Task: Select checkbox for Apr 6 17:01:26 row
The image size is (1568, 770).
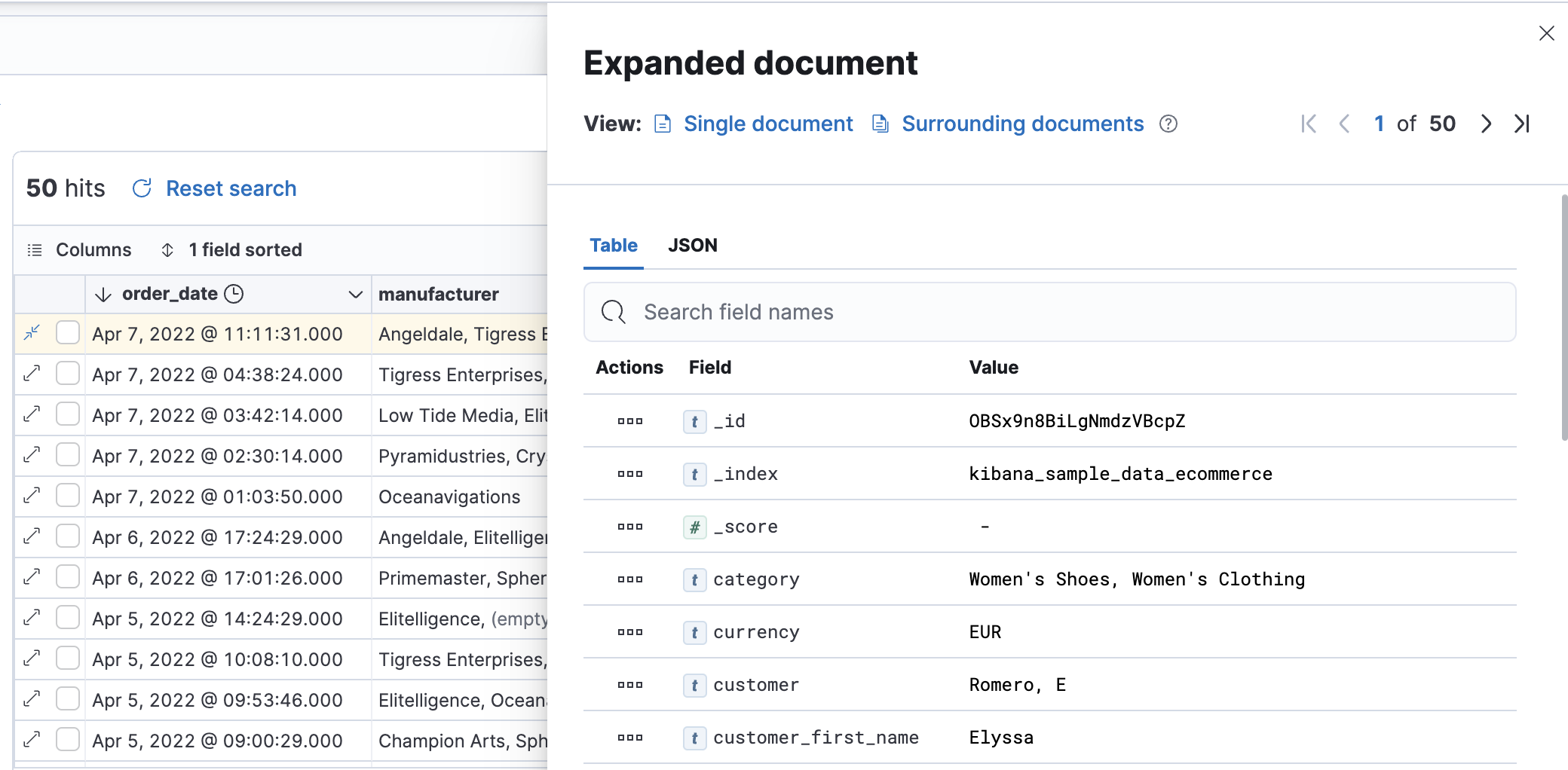Action: (68, 576)
